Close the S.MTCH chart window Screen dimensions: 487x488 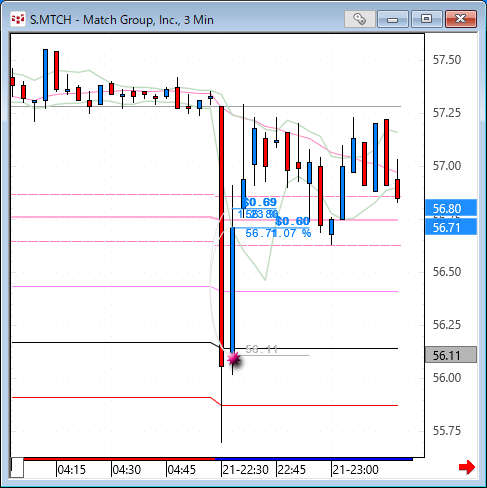tap(461, 19)
